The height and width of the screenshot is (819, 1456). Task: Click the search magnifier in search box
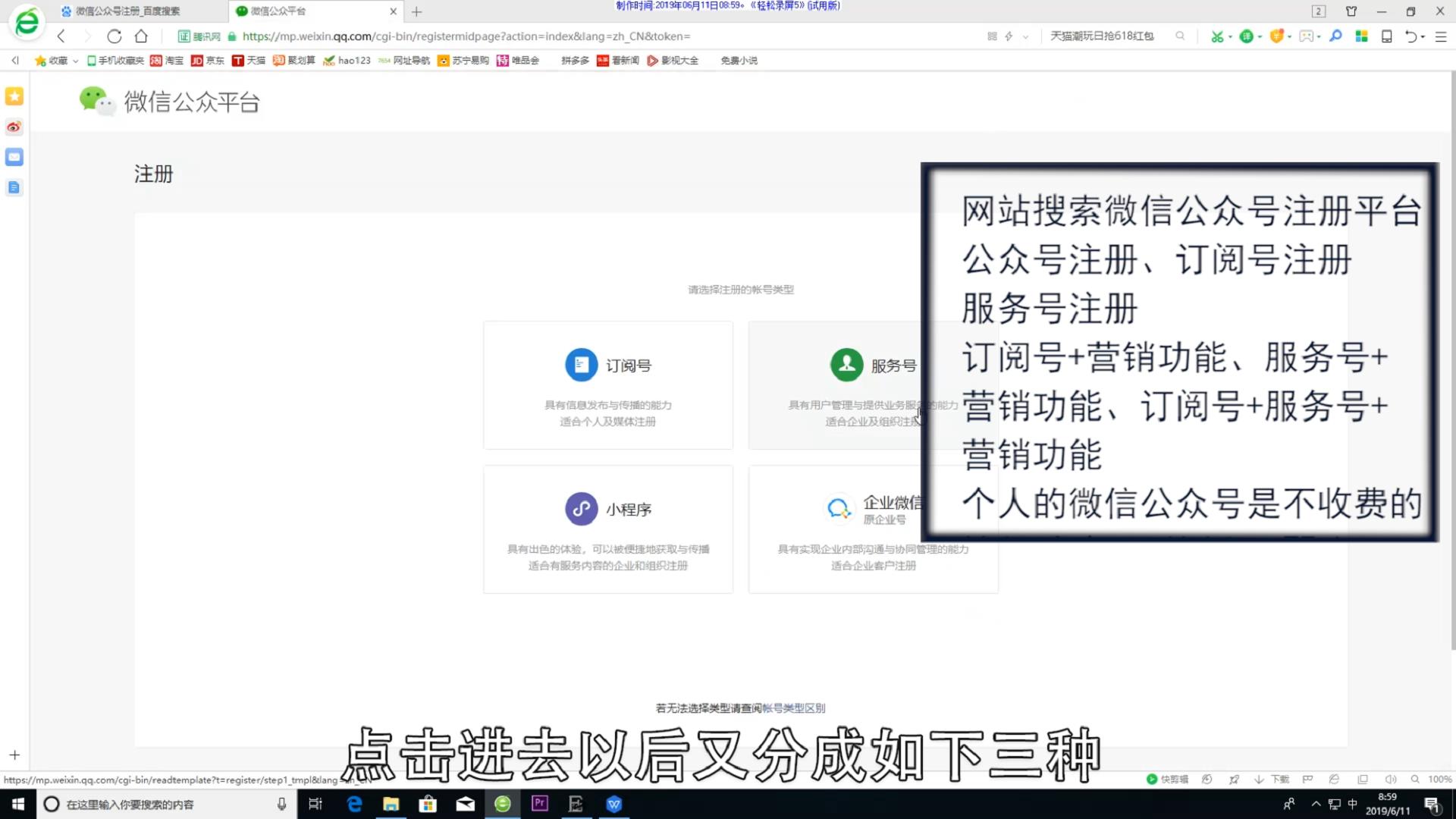(1180, 36)
